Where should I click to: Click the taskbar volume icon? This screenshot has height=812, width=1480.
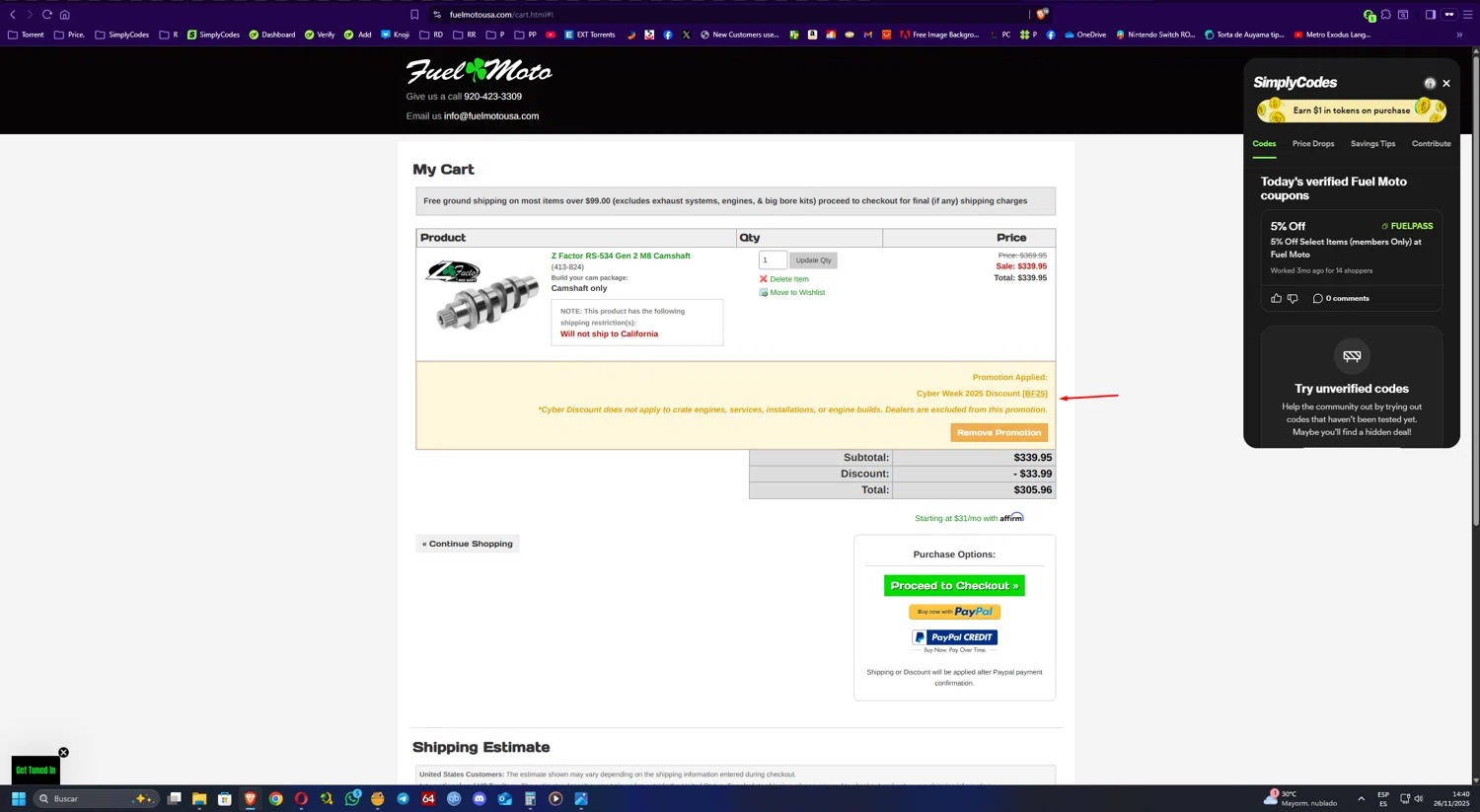click(1419, 799)
